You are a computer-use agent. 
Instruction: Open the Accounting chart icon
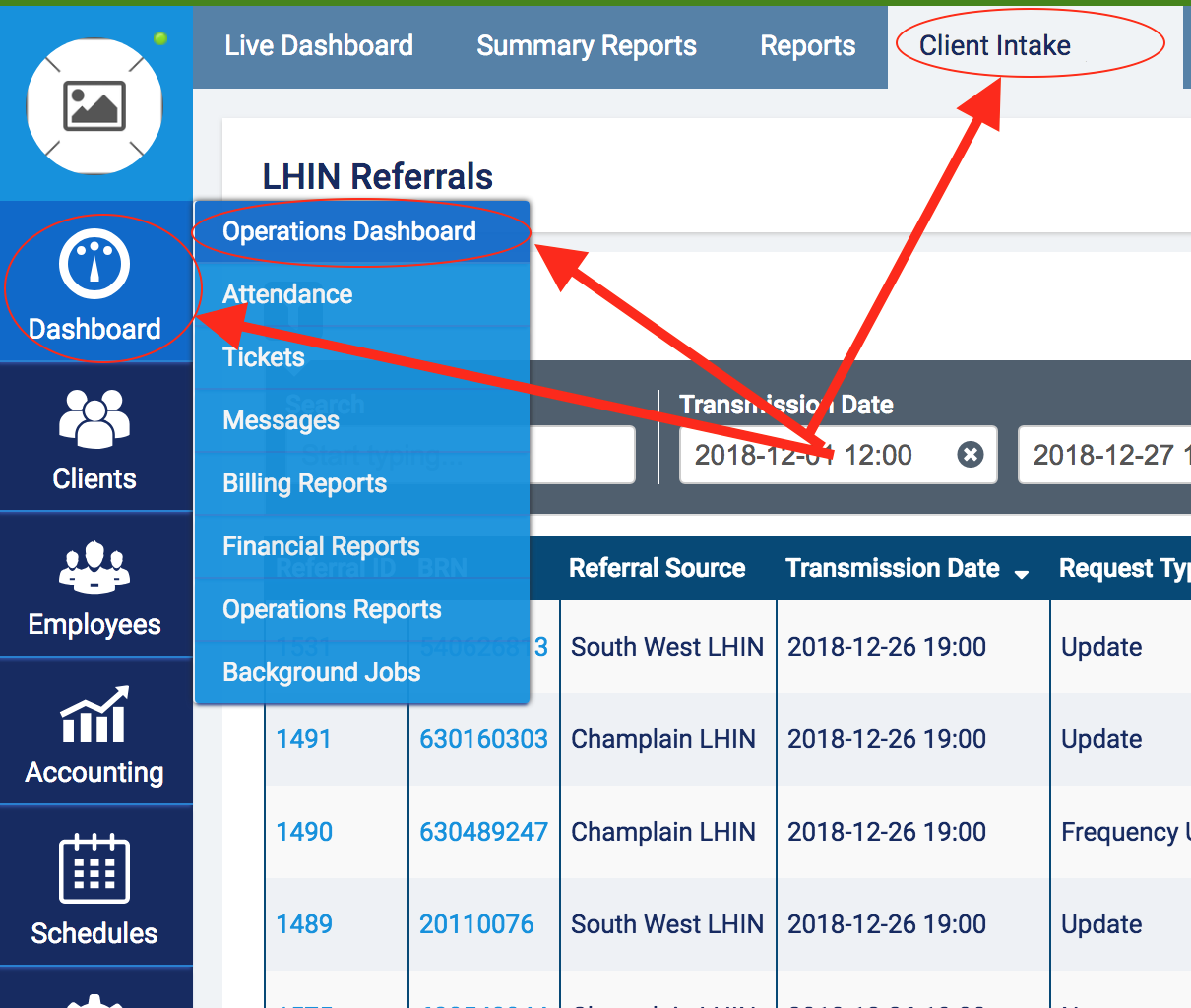[94, 714]
